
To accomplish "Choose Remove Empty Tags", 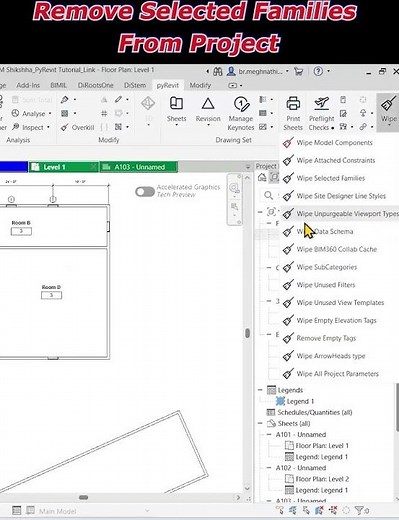I will pos(339,338).
